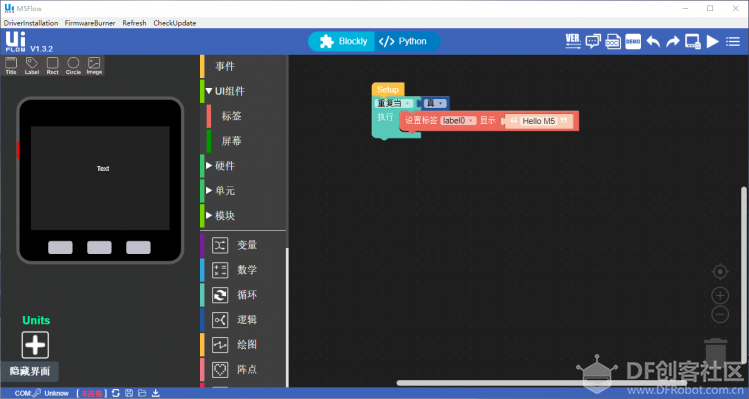749x399 pixels.
Task: Open the DEMO examples icon
Action: [x=633, y=42]
